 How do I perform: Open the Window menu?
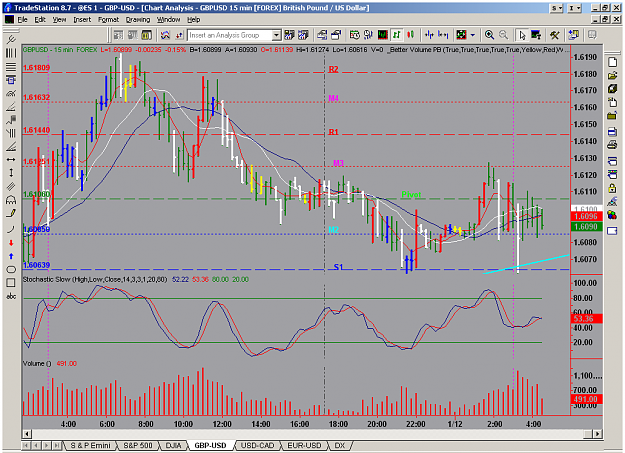tap(168, 20)
